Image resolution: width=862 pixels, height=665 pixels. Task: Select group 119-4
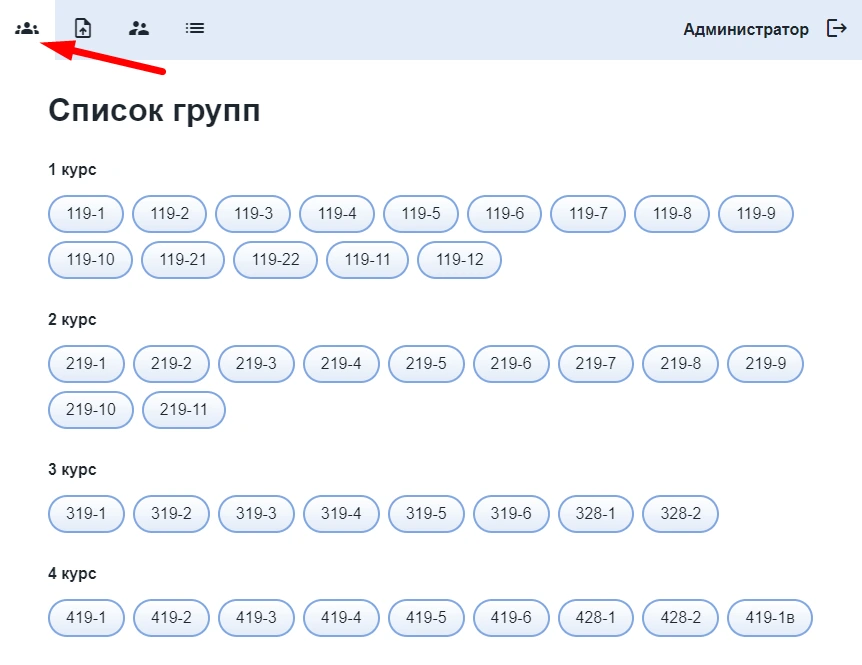tap(337, 214)
